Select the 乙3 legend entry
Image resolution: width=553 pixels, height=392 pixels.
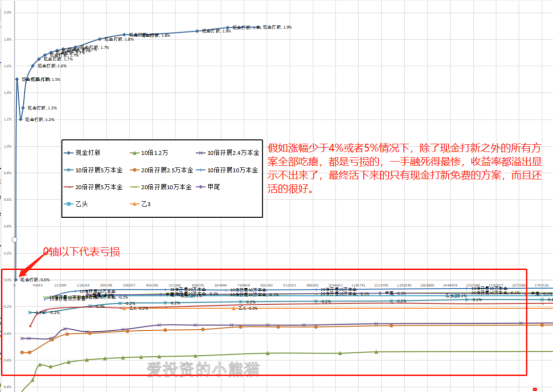click(x=140, y=204)
